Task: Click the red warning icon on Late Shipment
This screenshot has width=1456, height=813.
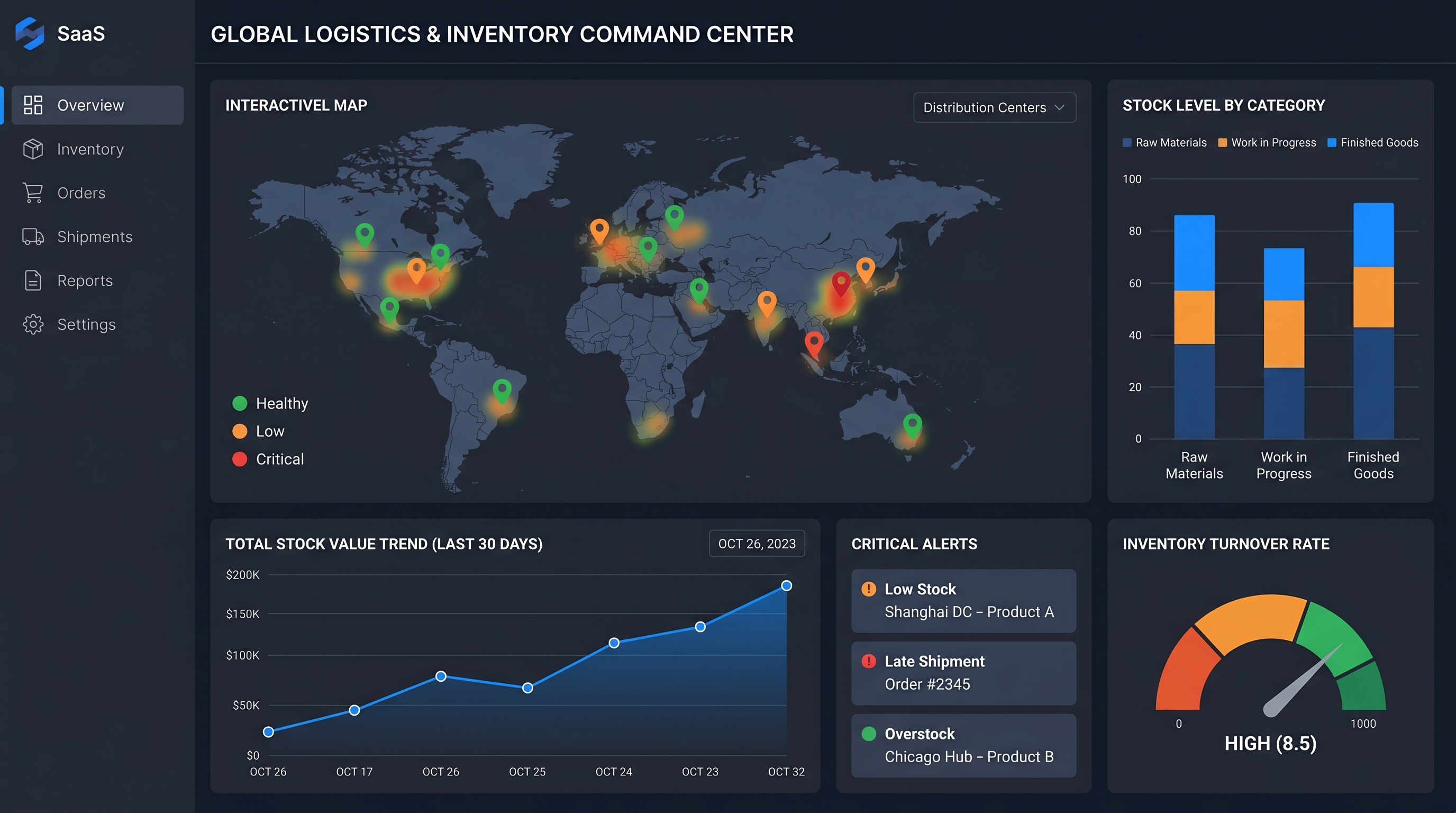Action: click(x=869, y=661)
